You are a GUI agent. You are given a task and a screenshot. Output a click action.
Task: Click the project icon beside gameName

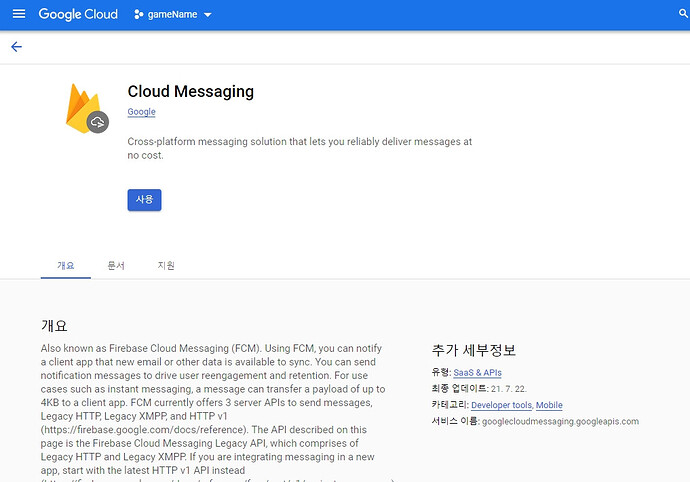(139, 15)
